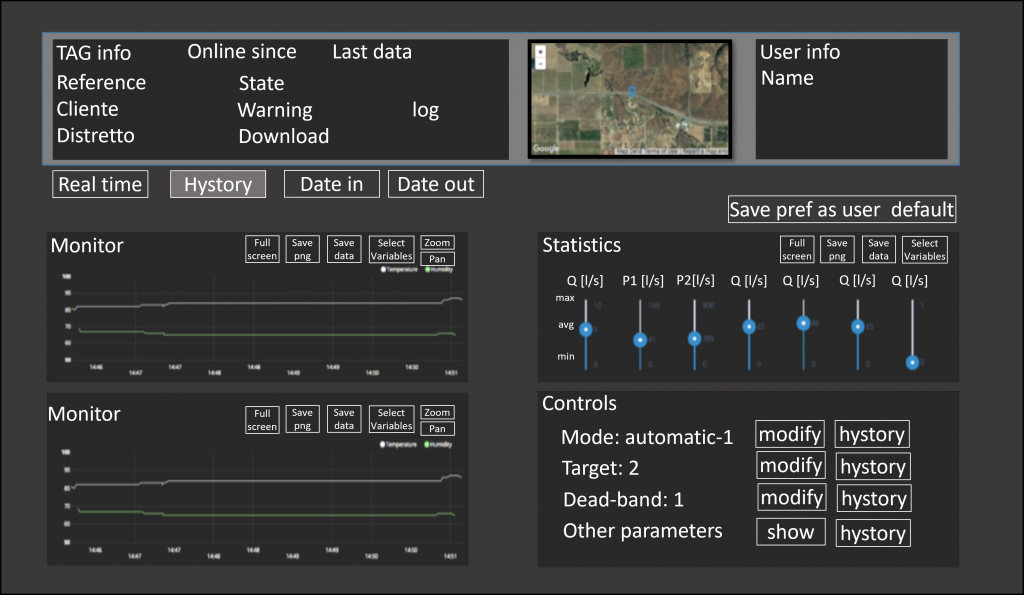Viewport: 1024px width, 595px height.
Task: Click the Date in field
Action: pyautogui.click(x=332, y=184)
